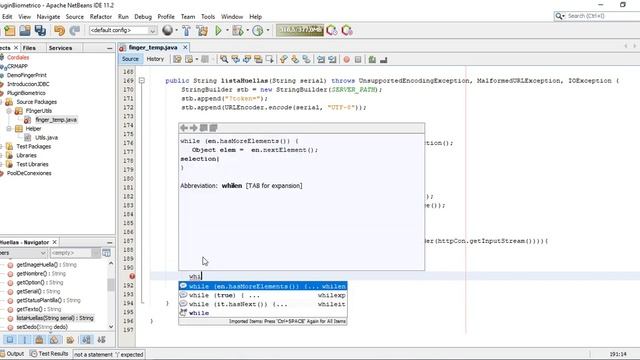
Task: Run project with the green play icon
Action: pyautogui.click(x=218, y=30)
